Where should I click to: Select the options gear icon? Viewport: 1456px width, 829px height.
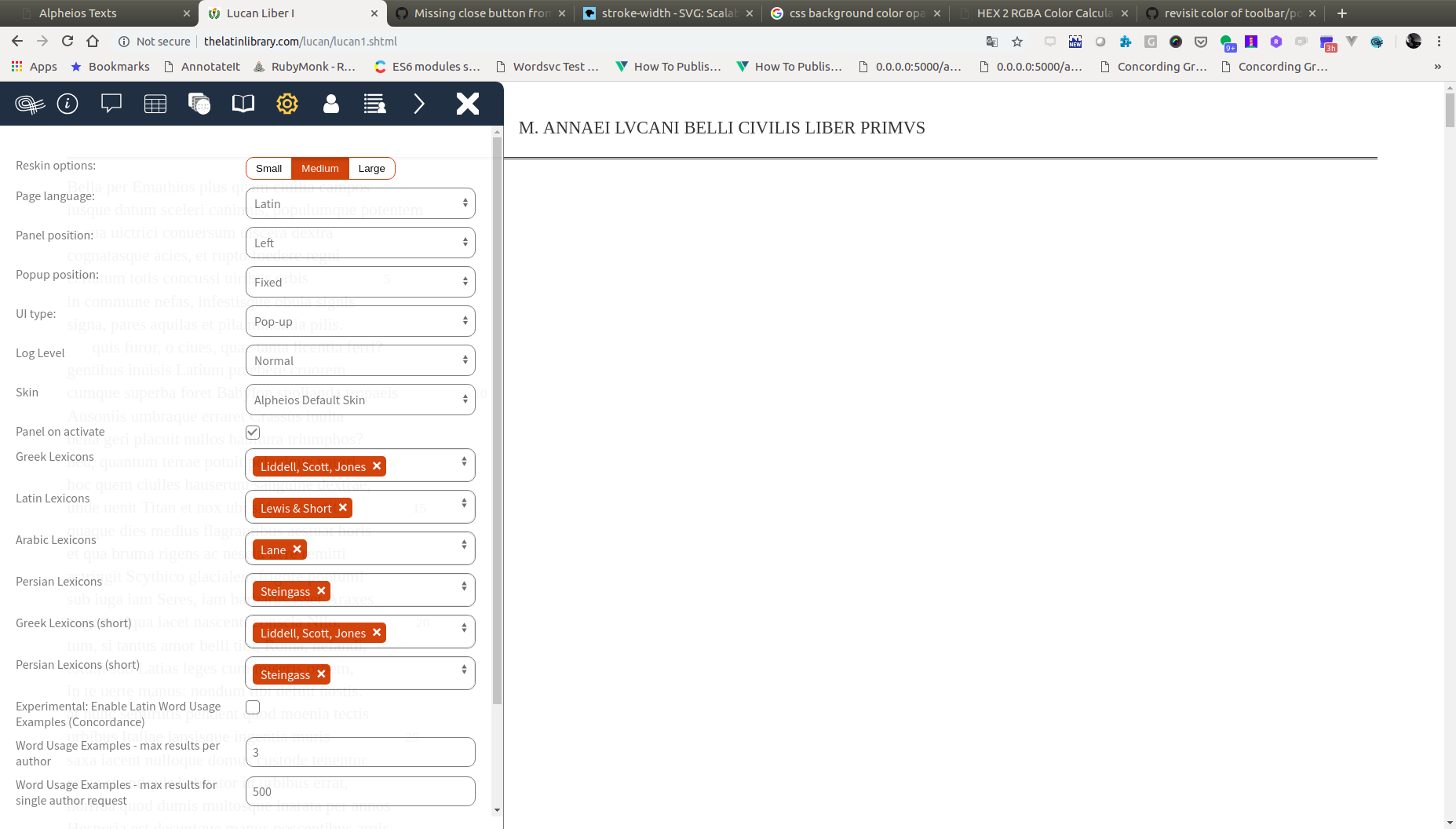click(x=287, y=103)
